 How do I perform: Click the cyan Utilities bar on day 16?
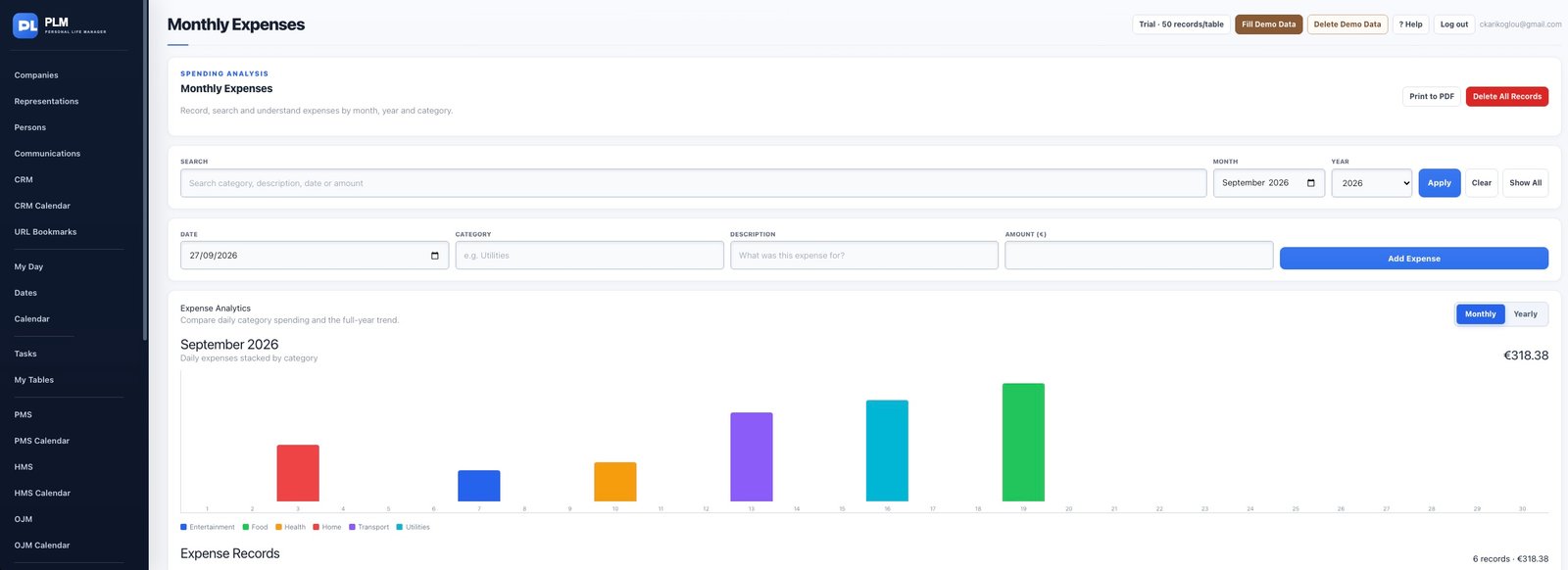pyautogui.click(x=887, y=451)
